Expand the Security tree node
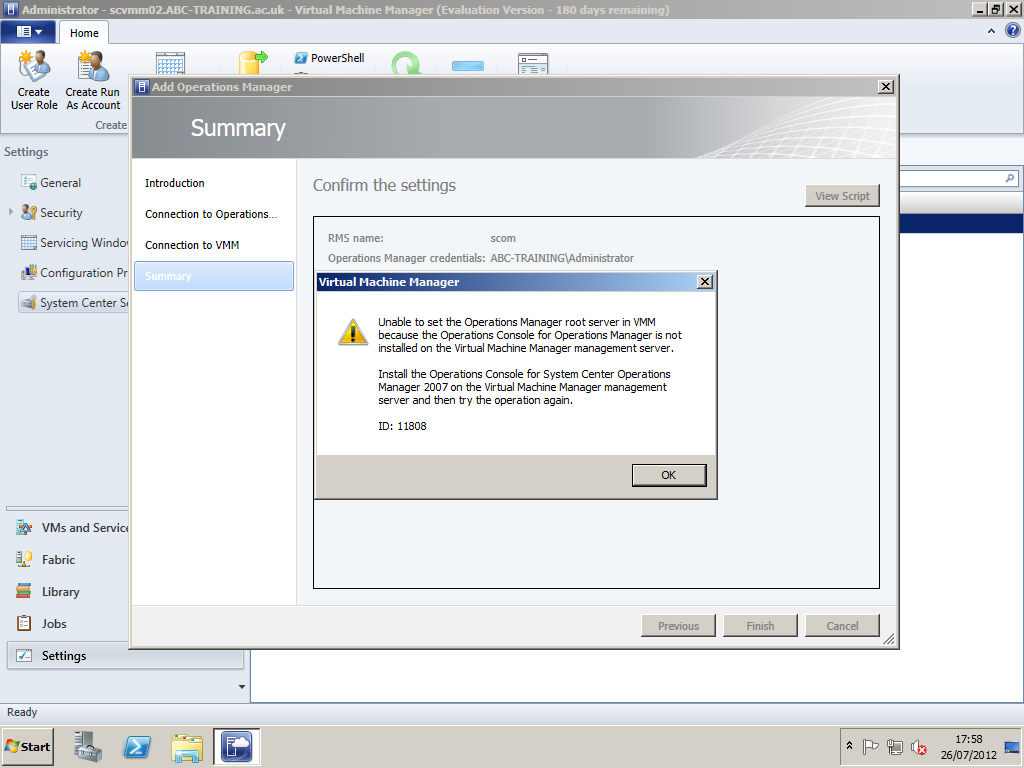The image size is (1024, 768). [10, 212]
